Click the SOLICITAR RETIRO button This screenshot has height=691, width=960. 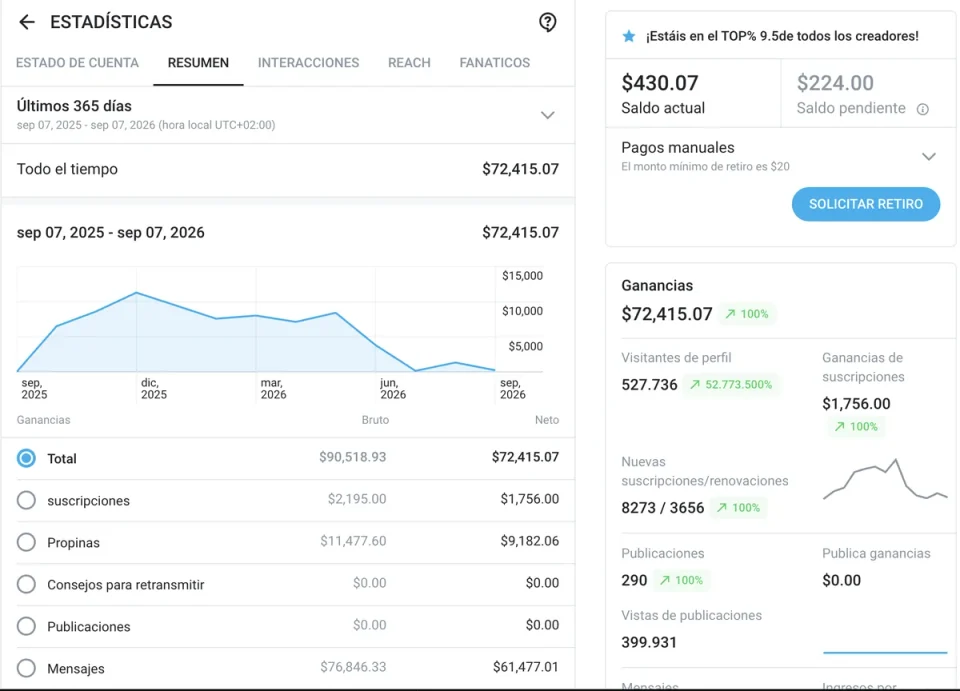[866, 204]
